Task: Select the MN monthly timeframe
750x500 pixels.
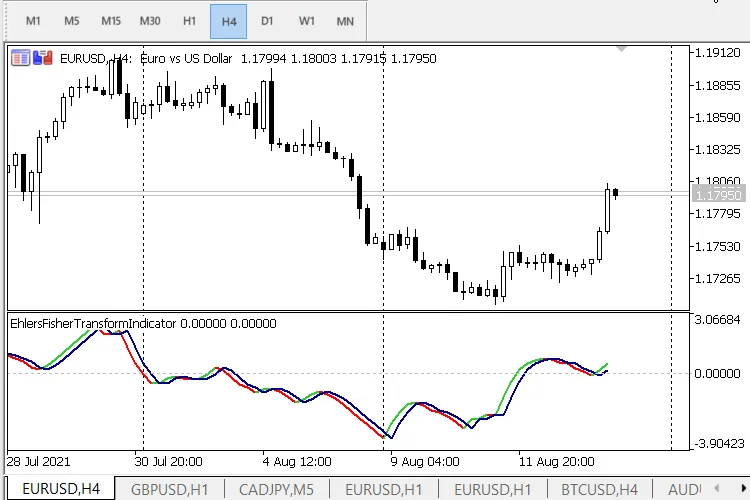Action: pyautogui.click(x=345, y=21)
